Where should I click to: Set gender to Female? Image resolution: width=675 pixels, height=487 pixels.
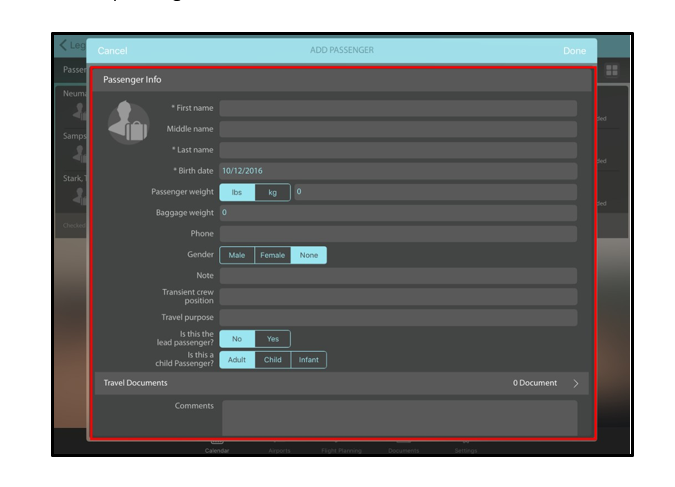pos(272,255)
